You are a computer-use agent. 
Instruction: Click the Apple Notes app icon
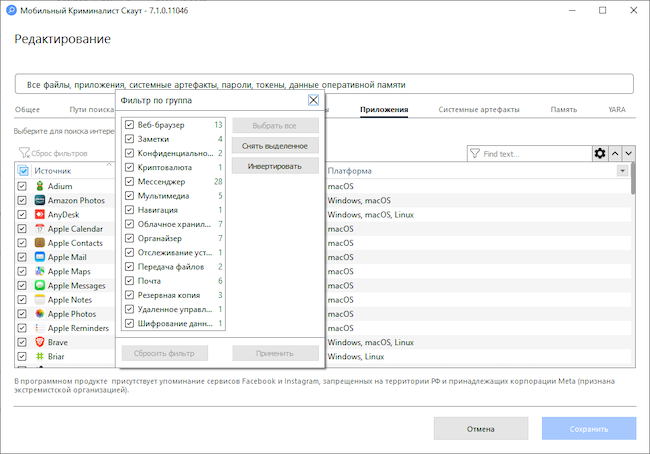coord(40,299)
